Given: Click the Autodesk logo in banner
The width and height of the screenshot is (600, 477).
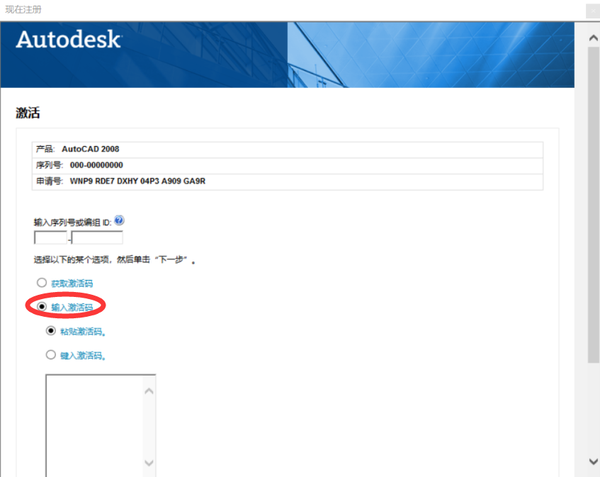Looking at the screenshot, I should click(x=69, y=39).
